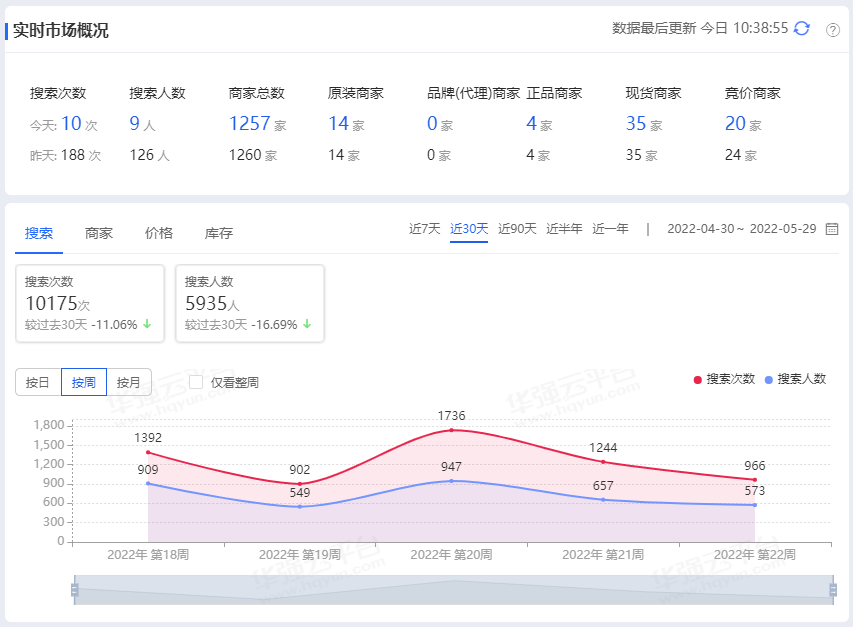Screen dimensions: 853x627
Task: Toggle 搜索人数 legend blue dot
Action: (769, 380)
